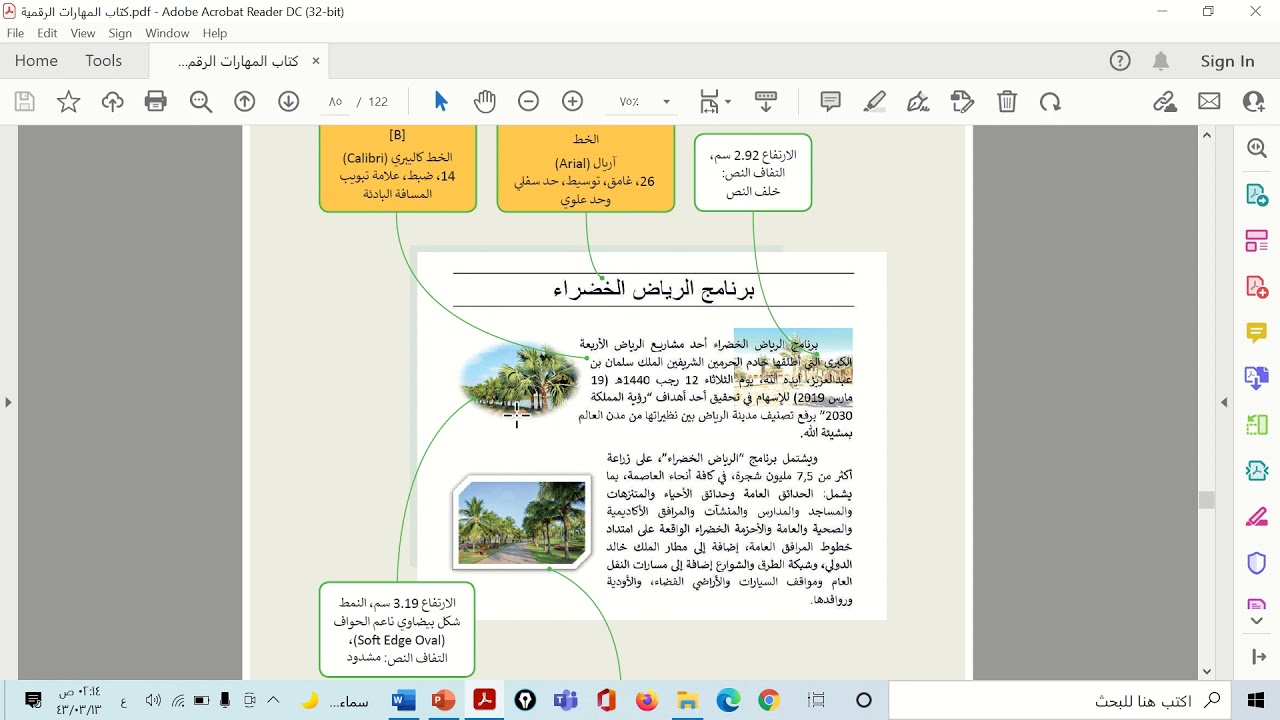This screenshot has width=1280, height=720.
Task: Save the file with the floppy disk icon
Action: pos(25,101)
